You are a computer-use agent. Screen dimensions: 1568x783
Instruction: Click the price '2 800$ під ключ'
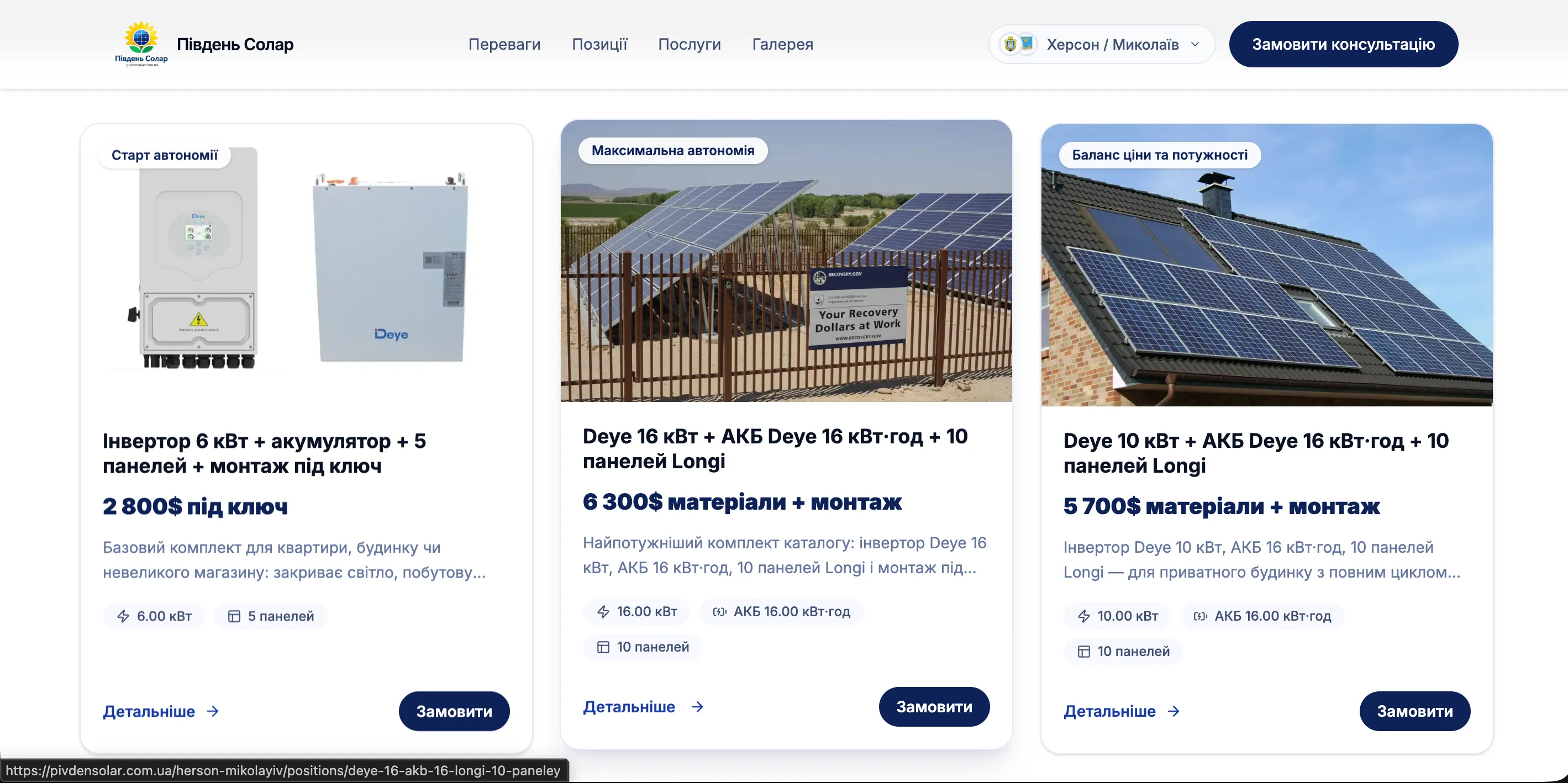point(196,506)
